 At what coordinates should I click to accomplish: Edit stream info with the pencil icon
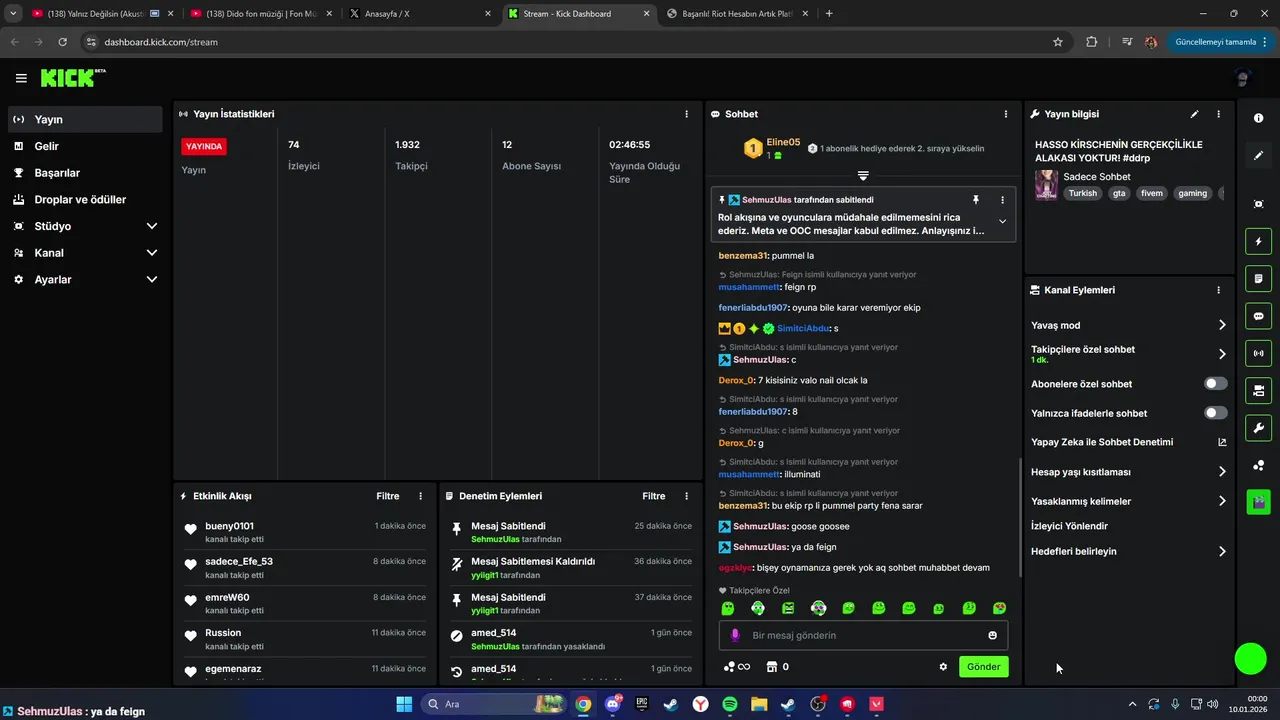pyautogui.click(x=1194, y=114)
